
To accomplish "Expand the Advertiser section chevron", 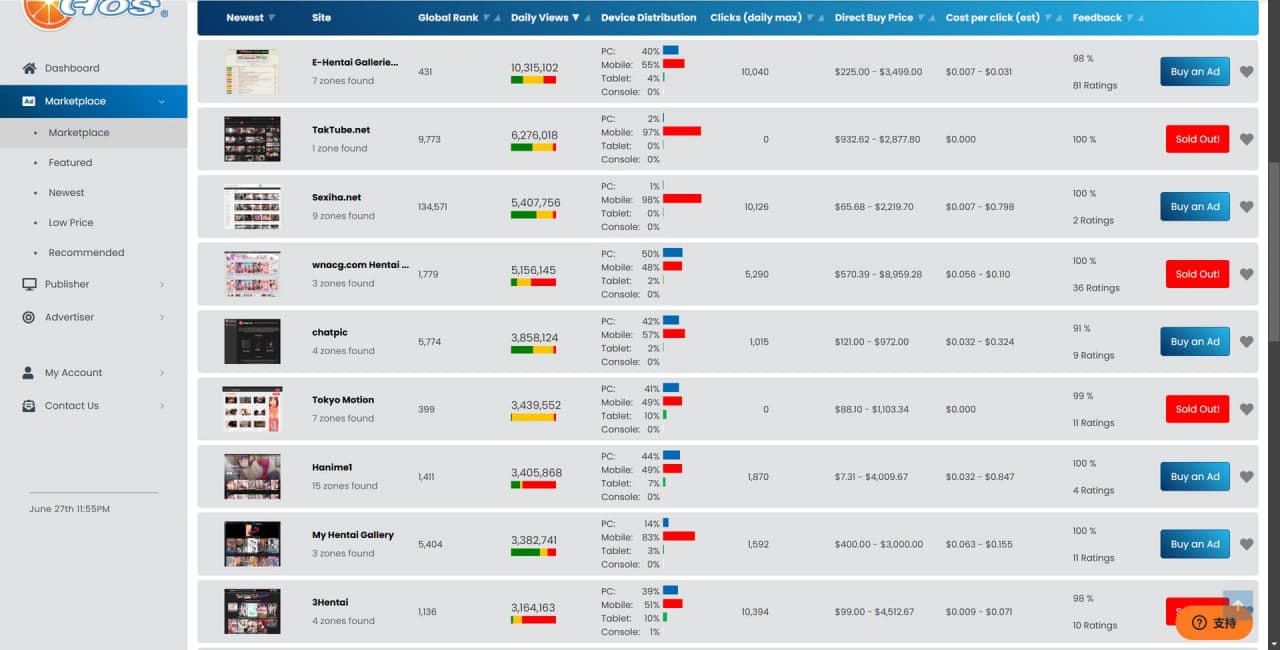I will click(162, 317).
